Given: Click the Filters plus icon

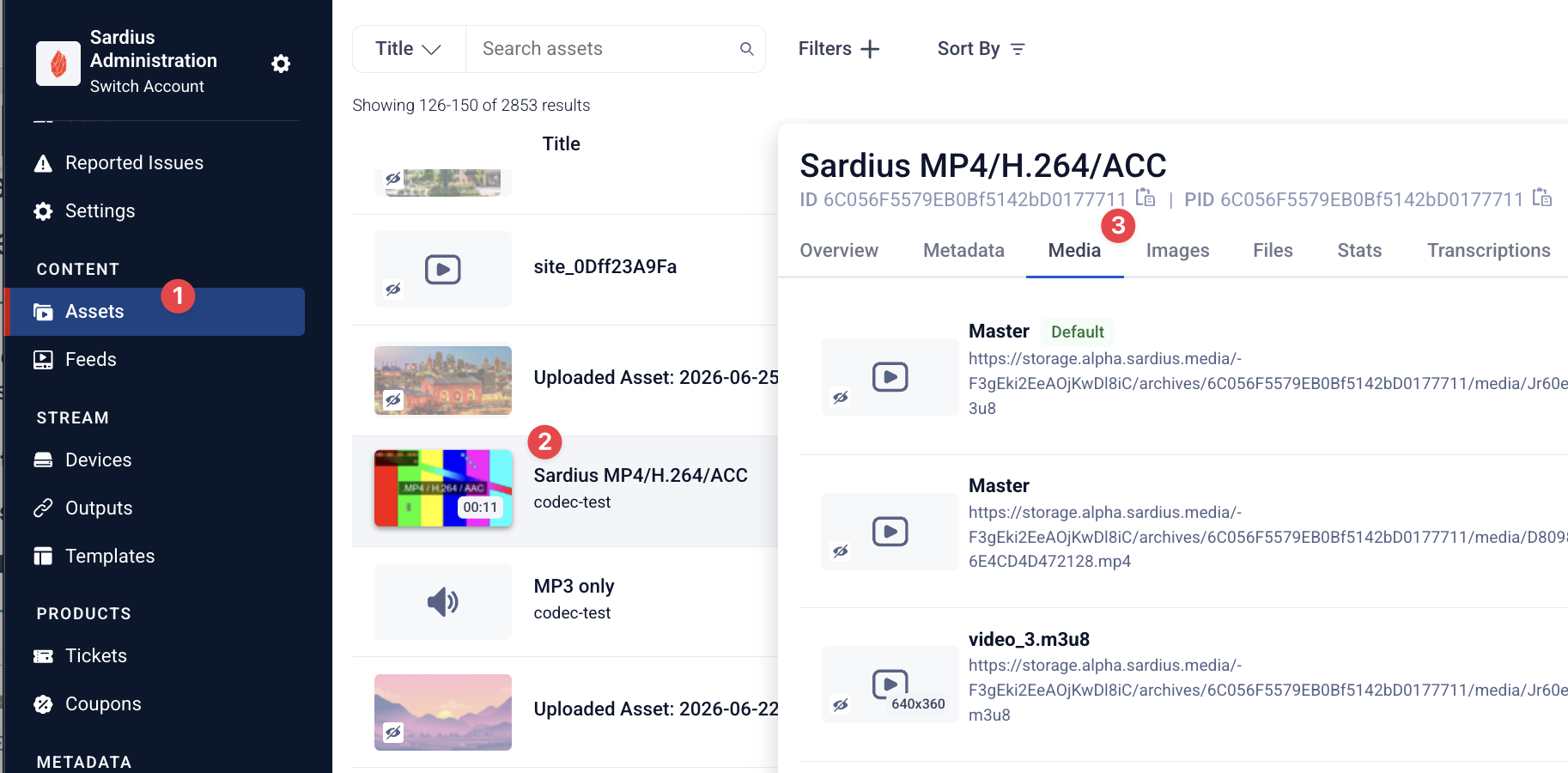Looking at the screenshot, I should (x=870, y=49).
